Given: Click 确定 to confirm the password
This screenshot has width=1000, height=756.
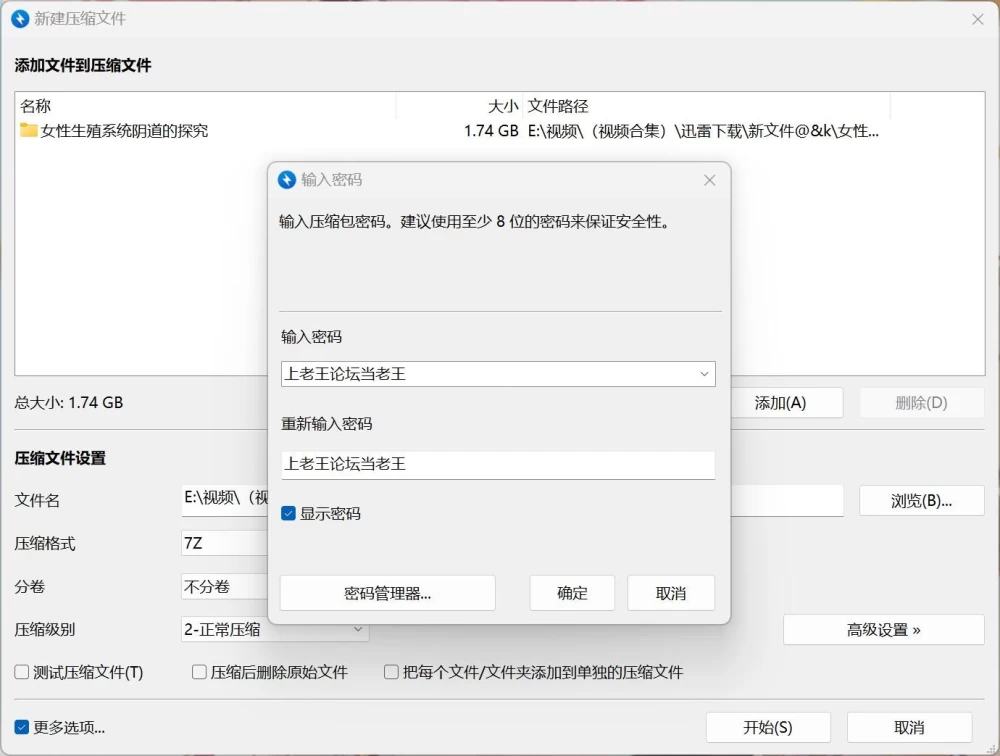Looking at the screenshot, I should [x=572, y=593].
